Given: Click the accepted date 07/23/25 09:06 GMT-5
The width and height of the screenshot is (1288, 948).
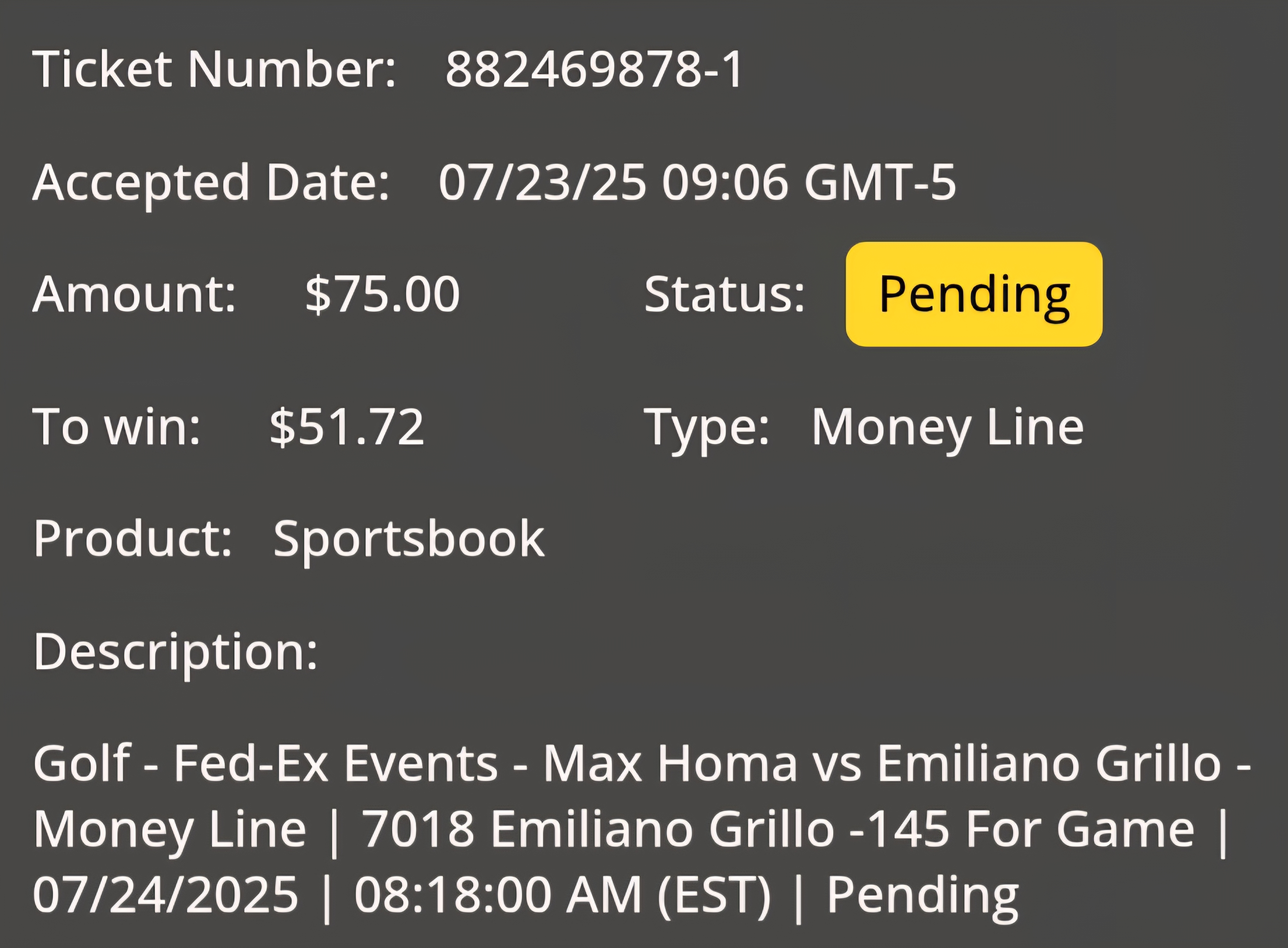Looking at the screenshot, I should point(697,182).
